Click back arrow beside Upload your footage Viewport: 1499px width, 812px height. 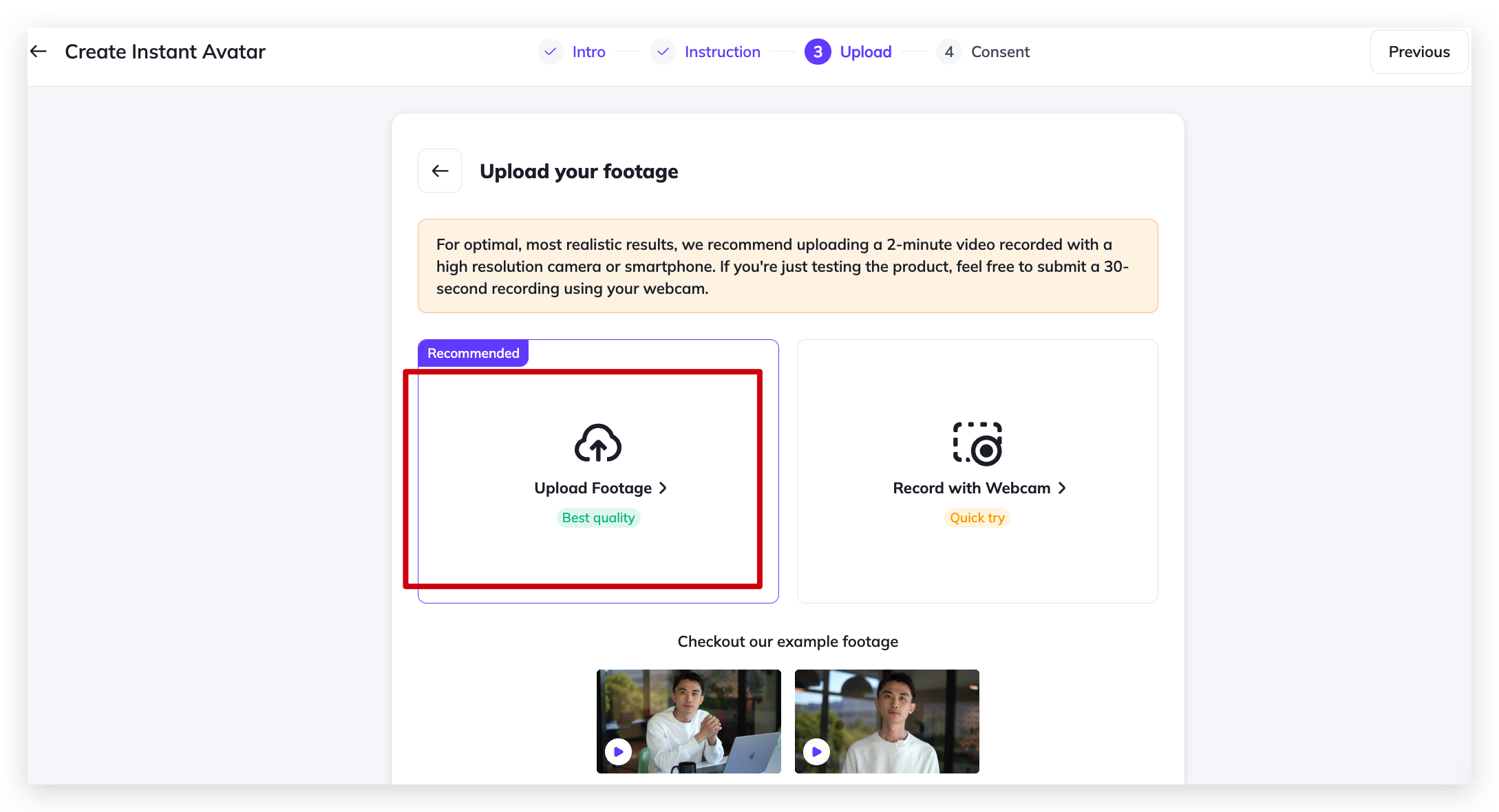(x=440, y=171)
